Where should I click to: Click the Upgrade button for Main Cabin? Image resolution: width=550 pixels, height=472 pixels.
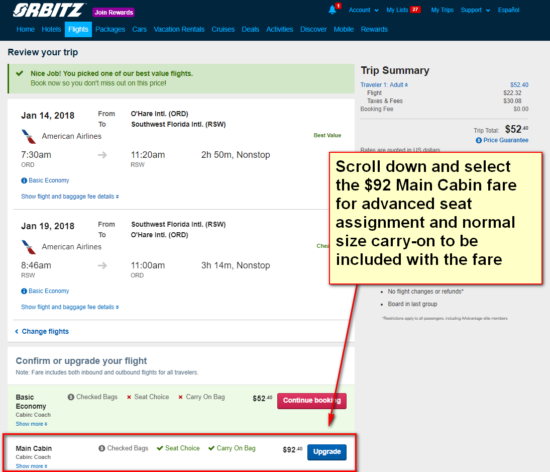point(327,452)
